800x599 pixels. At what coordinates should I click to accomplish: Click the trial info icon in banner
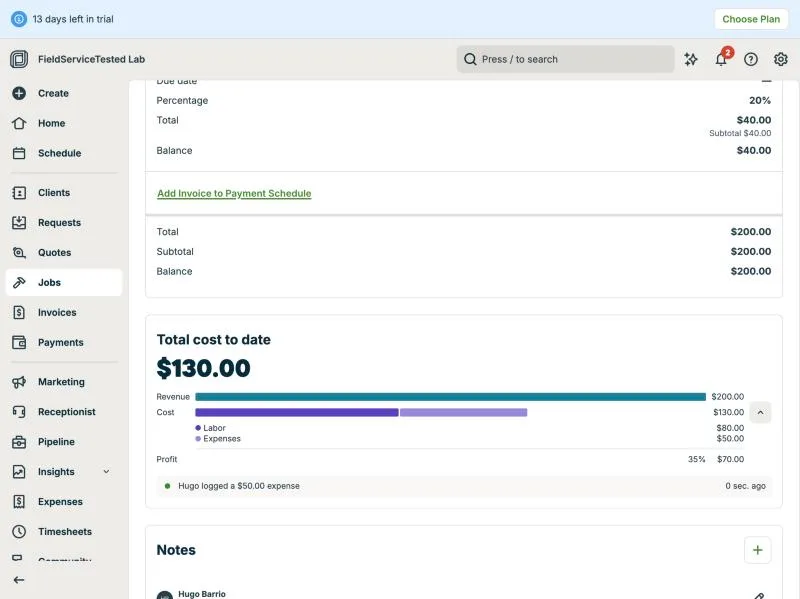tap(19, 19)
